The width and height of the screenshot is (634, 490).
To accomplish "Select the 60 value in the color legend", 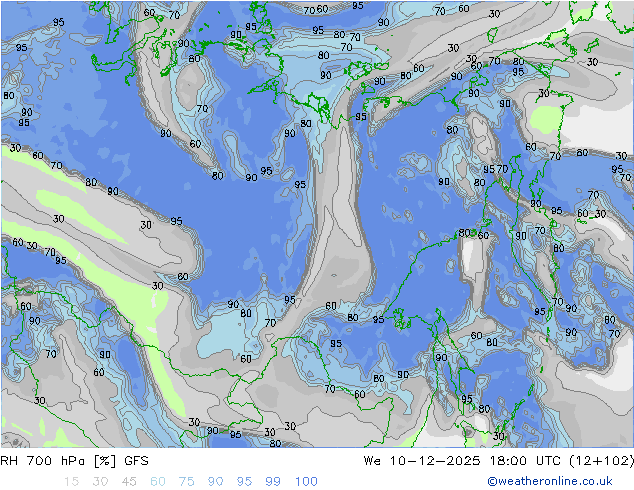I will click(158, 482).
